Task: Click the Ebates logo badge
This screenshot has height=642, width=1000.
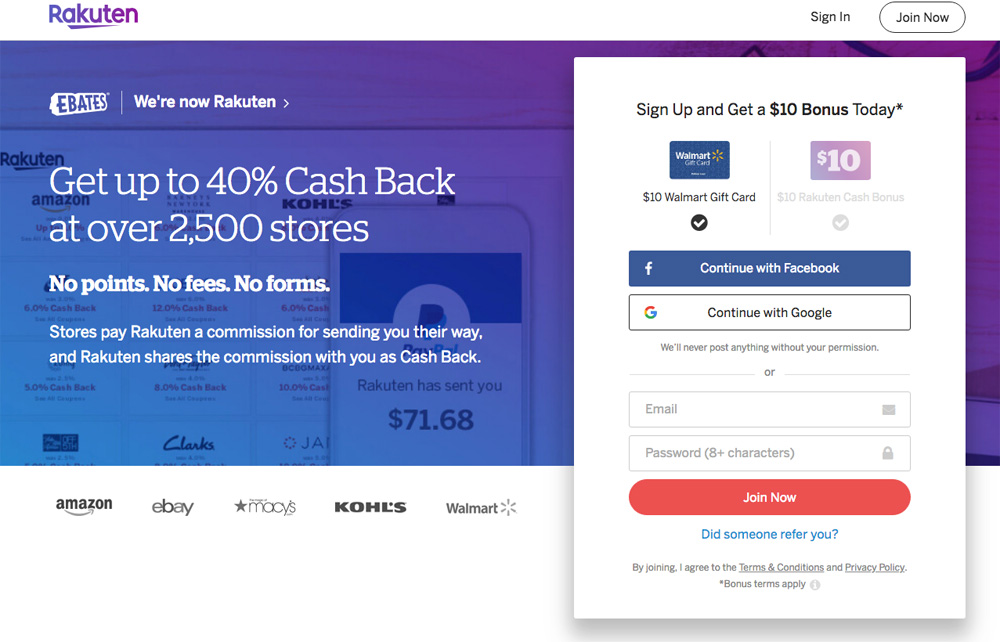Action: click(x=80, y=103)
